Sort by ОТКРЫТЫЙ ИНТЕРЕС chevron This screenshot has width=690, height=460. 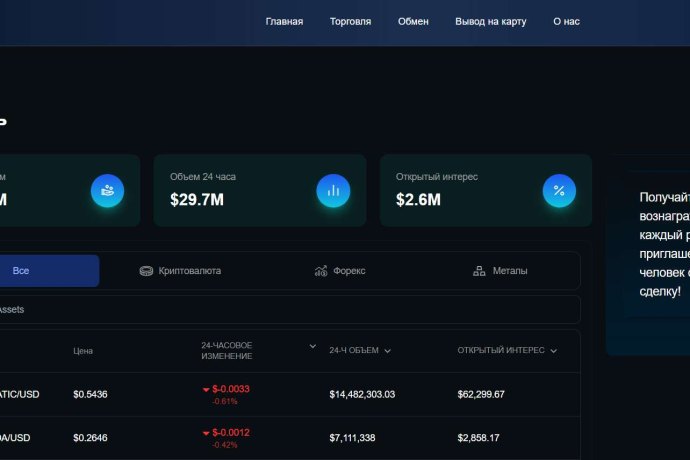[554, 351]
